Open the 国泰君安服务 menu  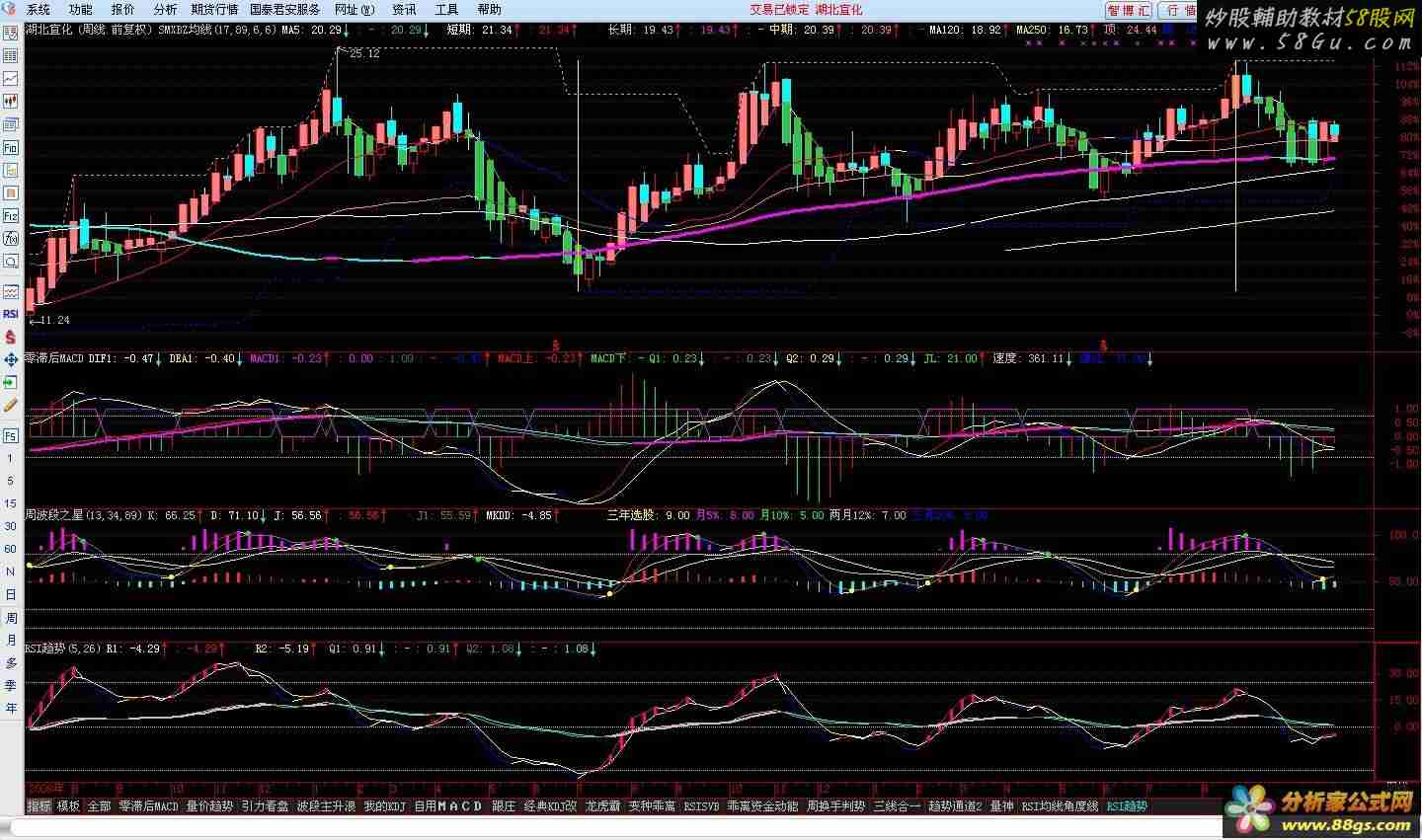(285, 10)
